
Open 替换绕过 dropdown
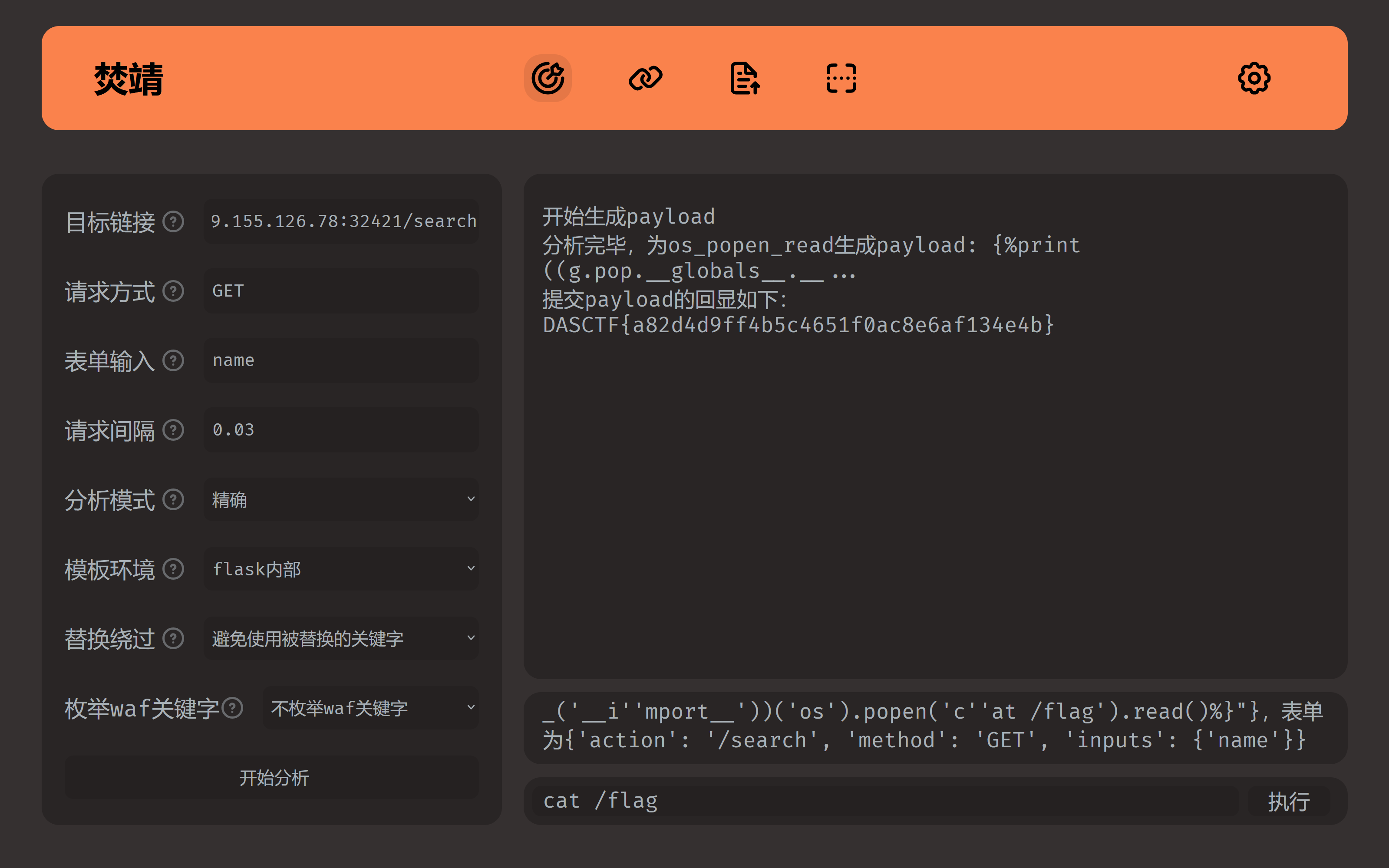tap(341, 638)
